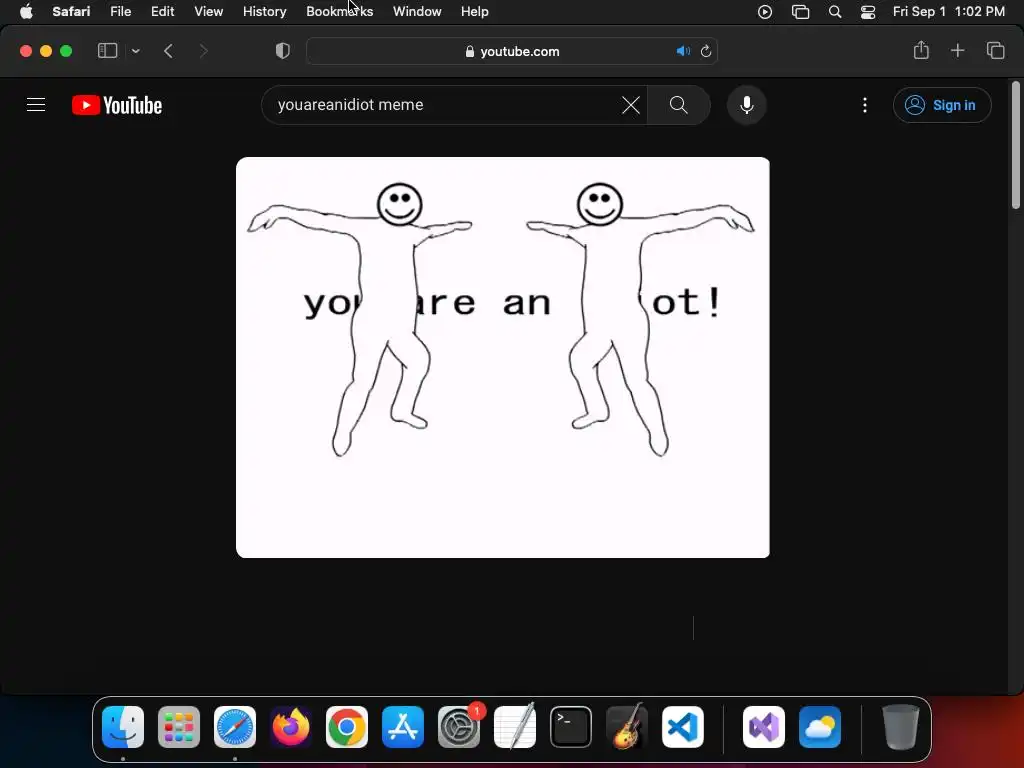Open Control Center
This screenshot has width=1024, height=768.
tap(868, 12)
